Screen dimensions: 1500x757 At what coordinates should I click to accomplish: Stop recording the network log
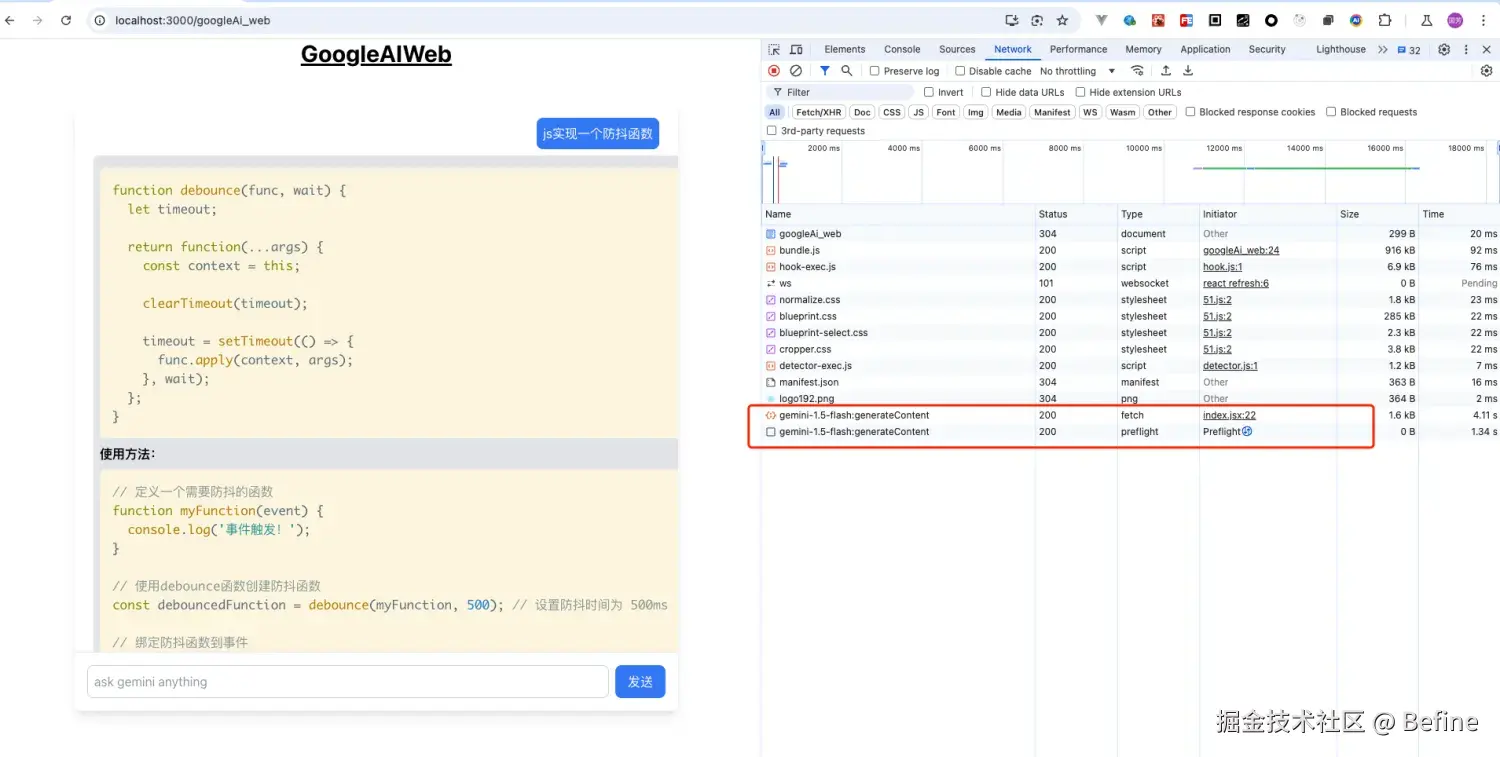point(774,71)
